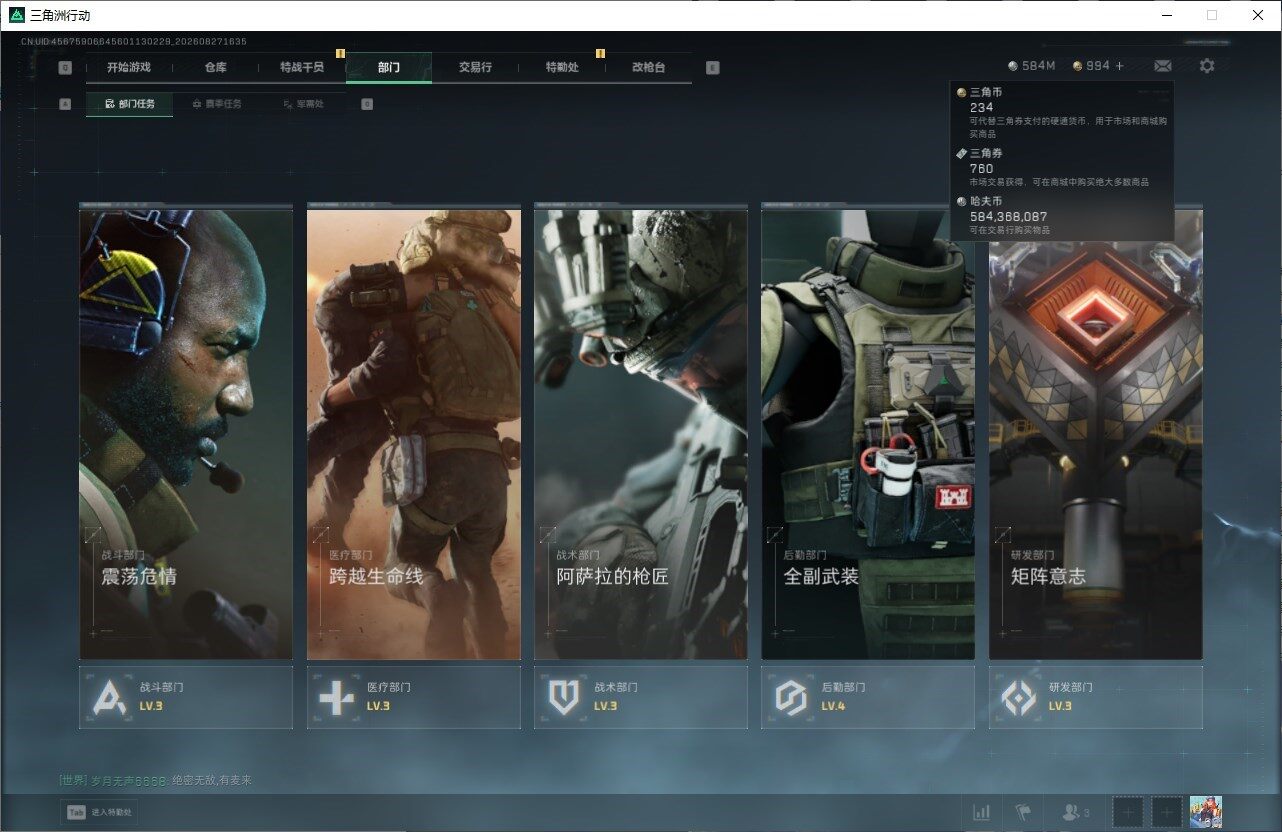Click the CN UID text at top
Viewport: 1282px width, 832px height.
[134, 42]
